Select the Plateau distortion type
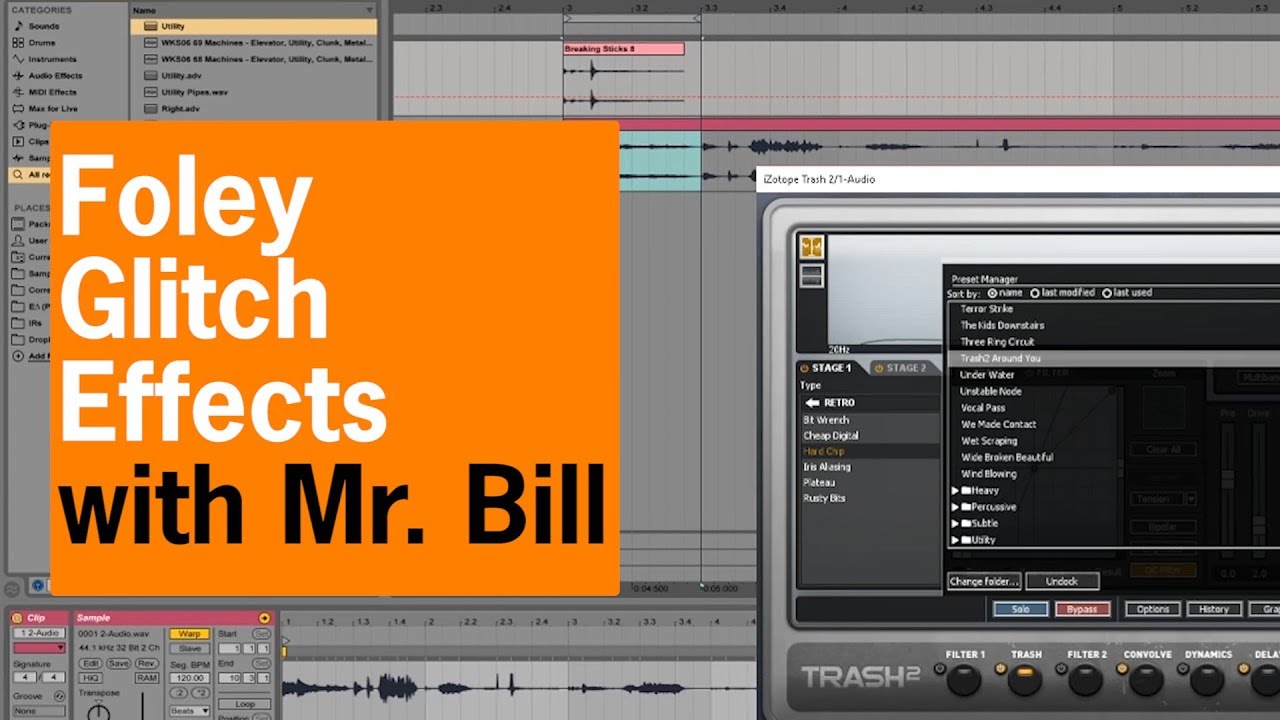Screen dimensions: 1280x720 point(819,483)
